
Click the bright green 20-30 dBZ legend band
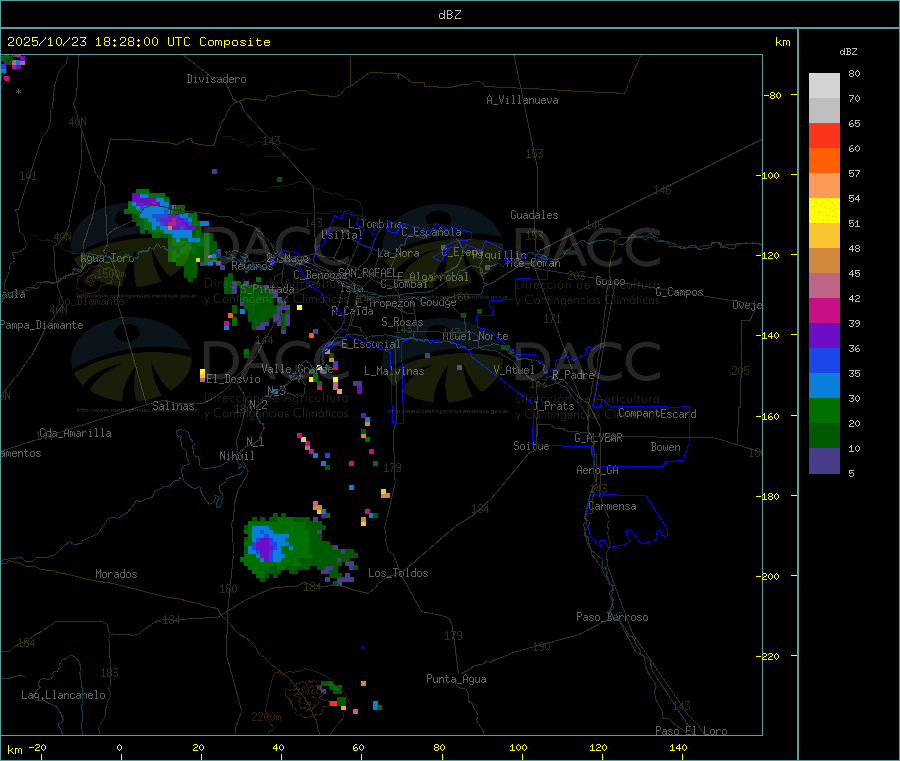click(824, 410)
